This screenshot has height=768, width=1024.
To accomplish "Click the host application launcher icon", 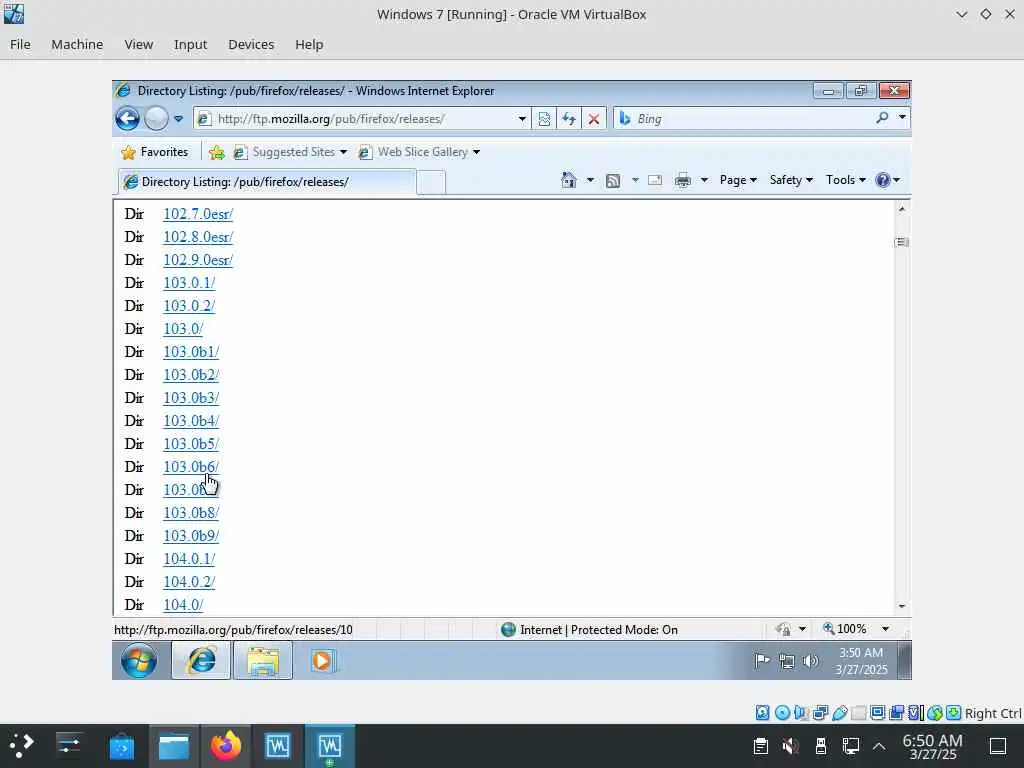I will click(21, 746).
